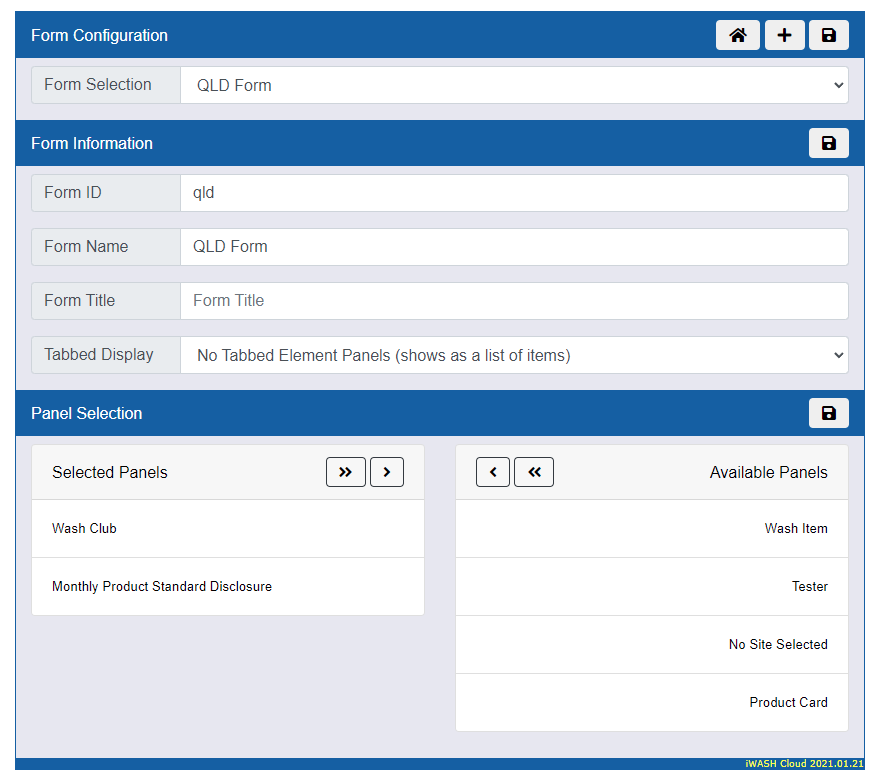Click the Form ID input field
This screenshot has height=776, width=880.
pyautogui.click(x=514, y=193)
